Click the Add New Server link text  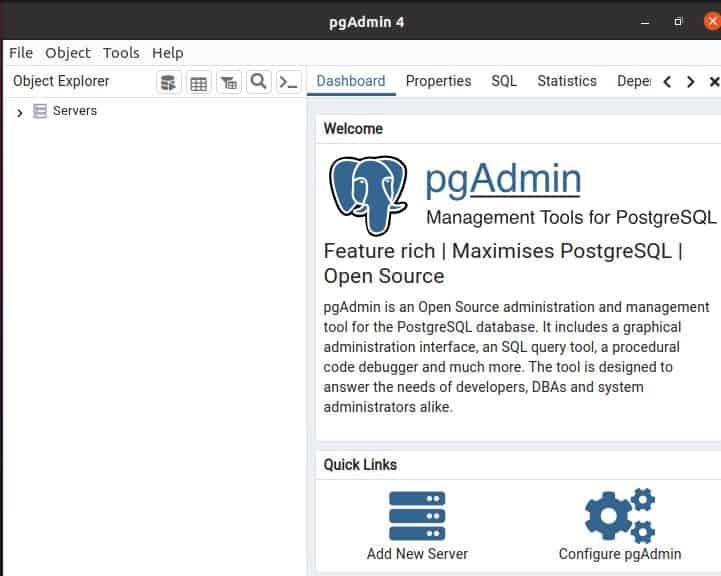click(x=417, y=554)
